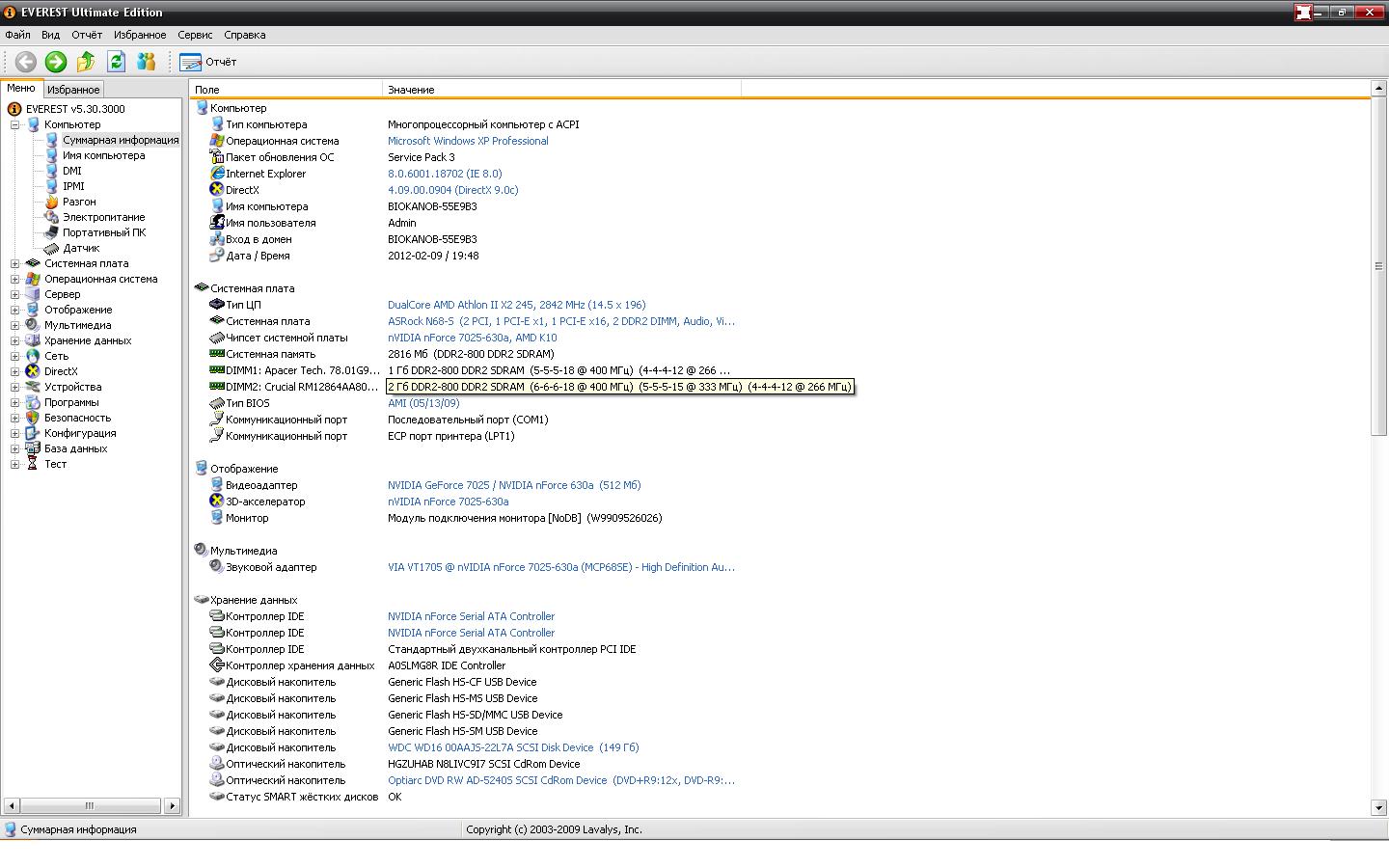Select the Суммарная информация tree item
Viewport: 1389px width, 868px height.
click(x=121, y=140)
